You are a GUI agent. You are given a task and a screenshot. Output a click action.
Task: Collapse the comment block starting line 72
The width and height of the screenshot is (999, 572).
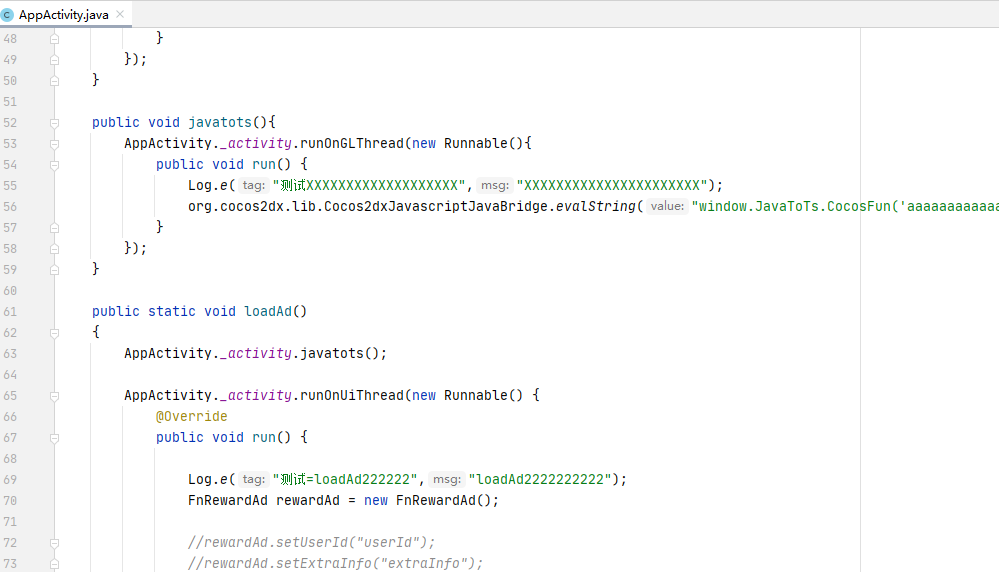55,542
